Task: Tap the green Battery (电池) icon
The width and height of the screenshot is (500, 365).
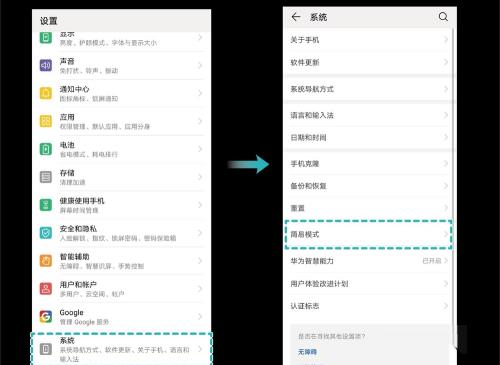Action: coord(46,149)
